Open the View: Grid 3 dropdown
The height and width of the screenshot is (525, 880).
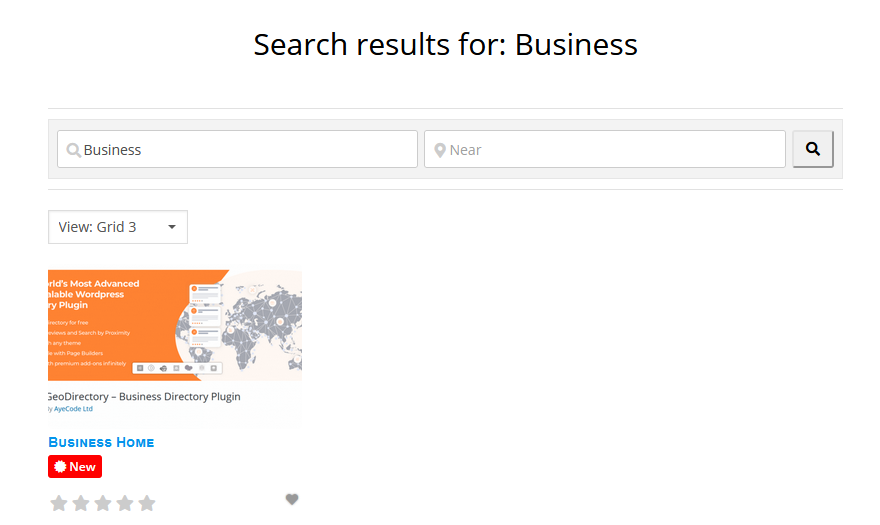[x=117, y=227]
